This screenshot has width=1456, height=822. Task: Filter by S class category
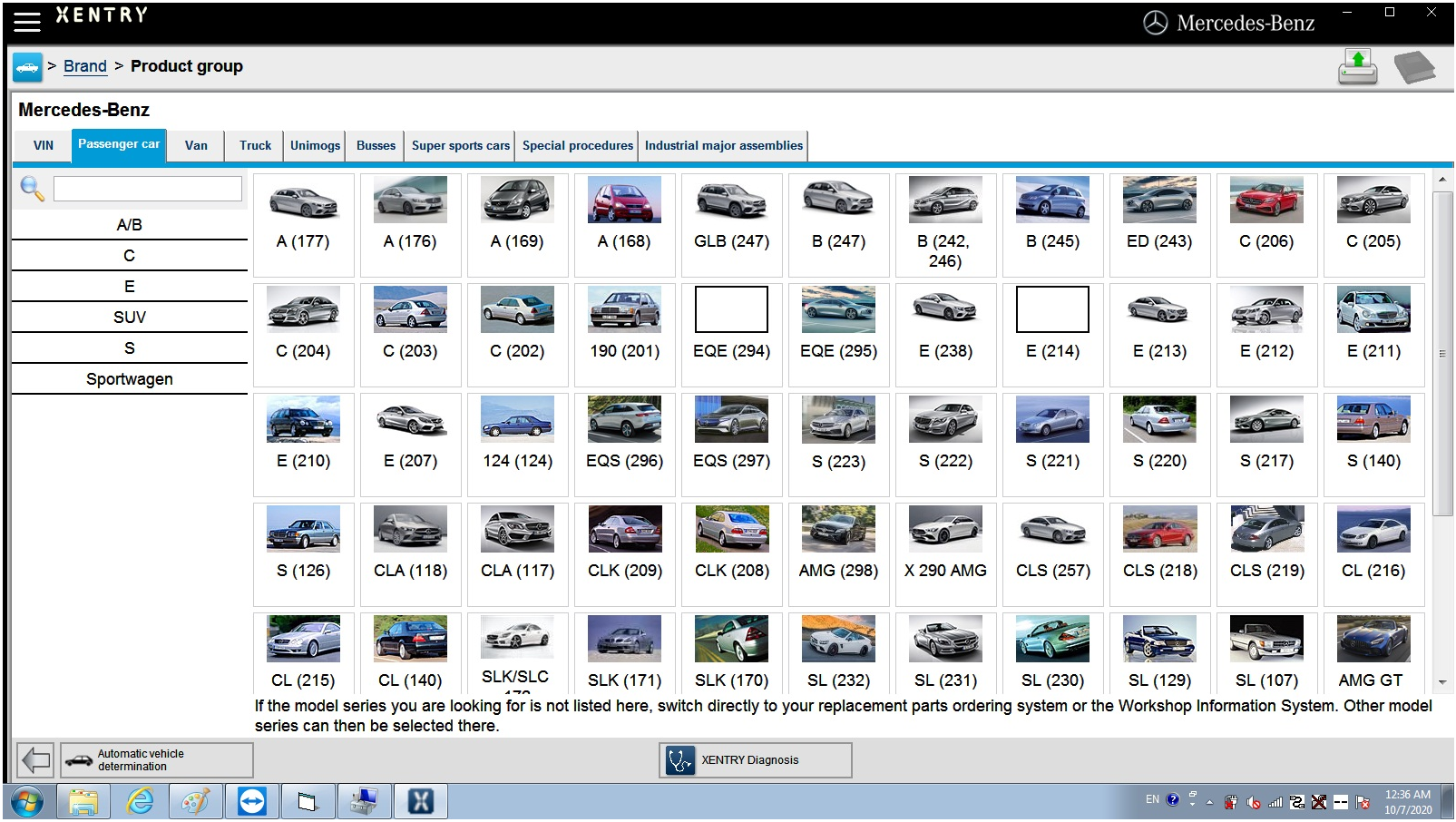coord(129,348)
